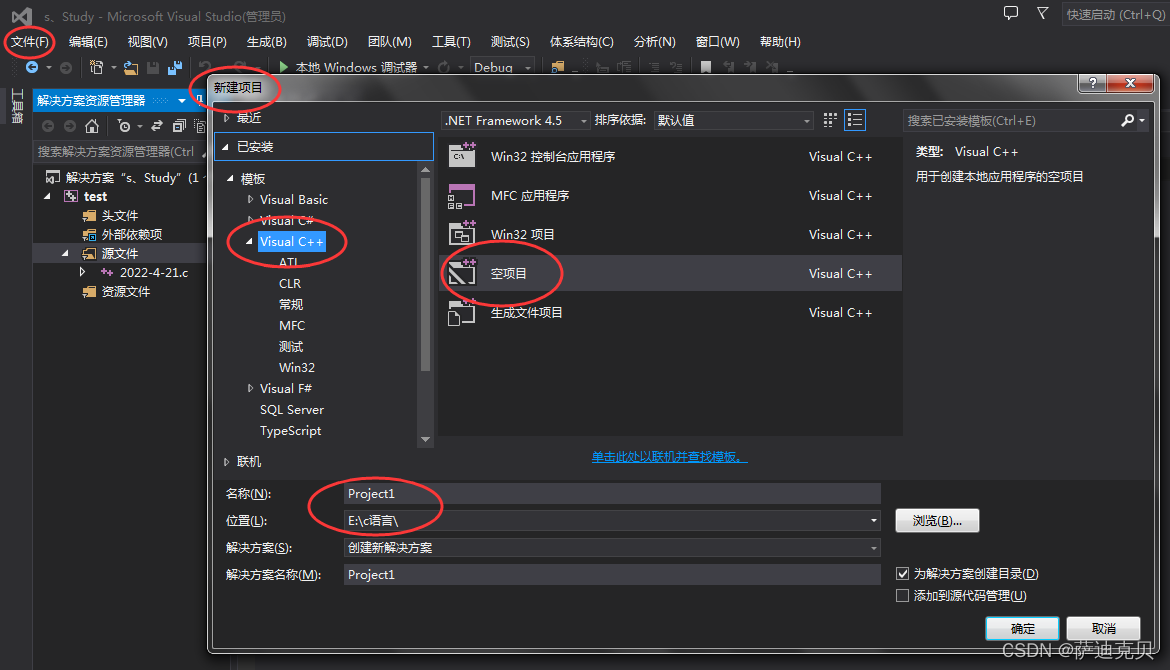Click the bookmark icon in main toolbar
Screen dimensions: 1170x670
706,67
